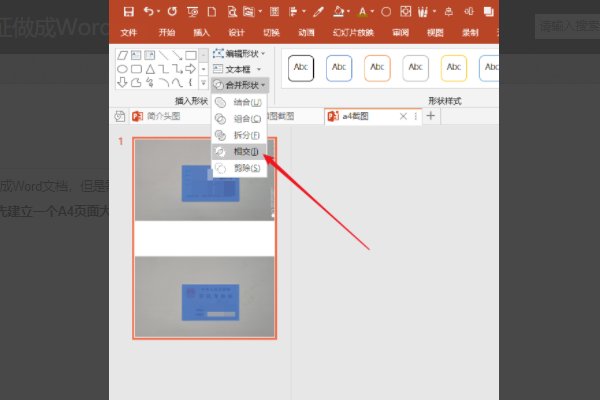Open the 编辑形状 dropdown

(x=239, y=53)
